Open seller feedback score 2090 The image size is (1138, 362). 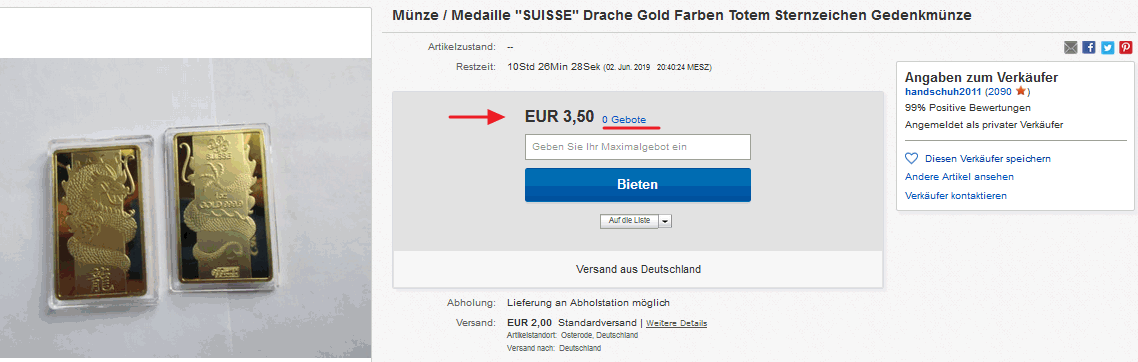point(1000,92)
